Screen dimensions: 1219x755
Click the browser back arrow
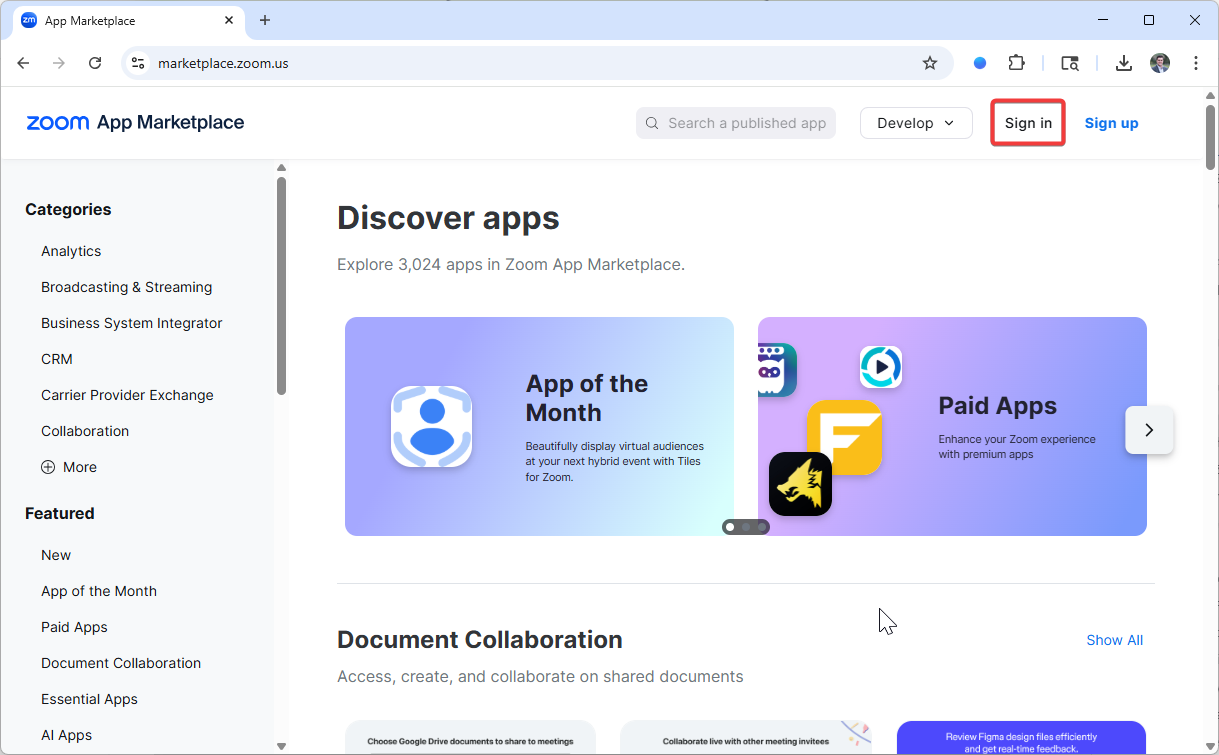[x=23, y=63]
